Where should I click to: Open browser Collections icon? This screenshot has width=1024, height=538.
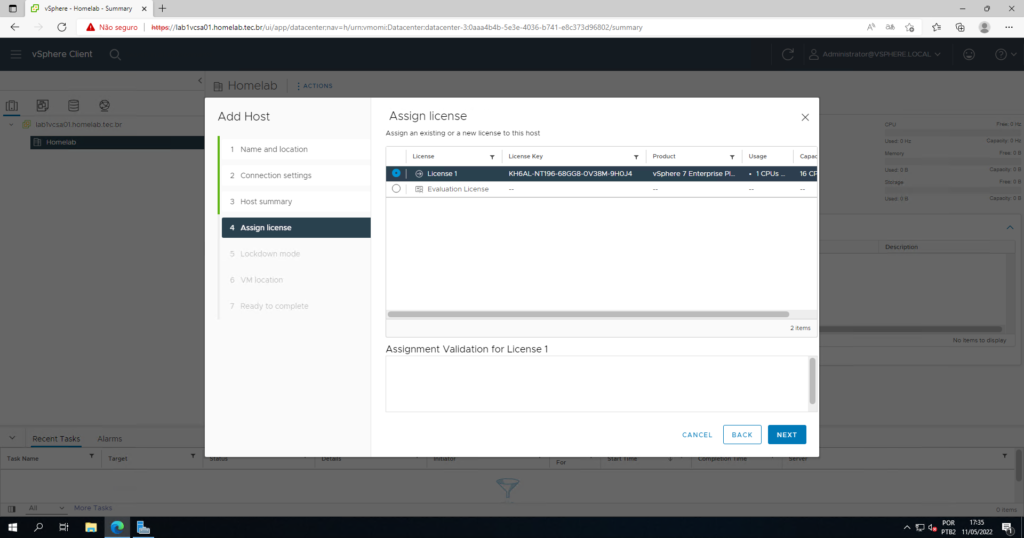pos(960,27)
